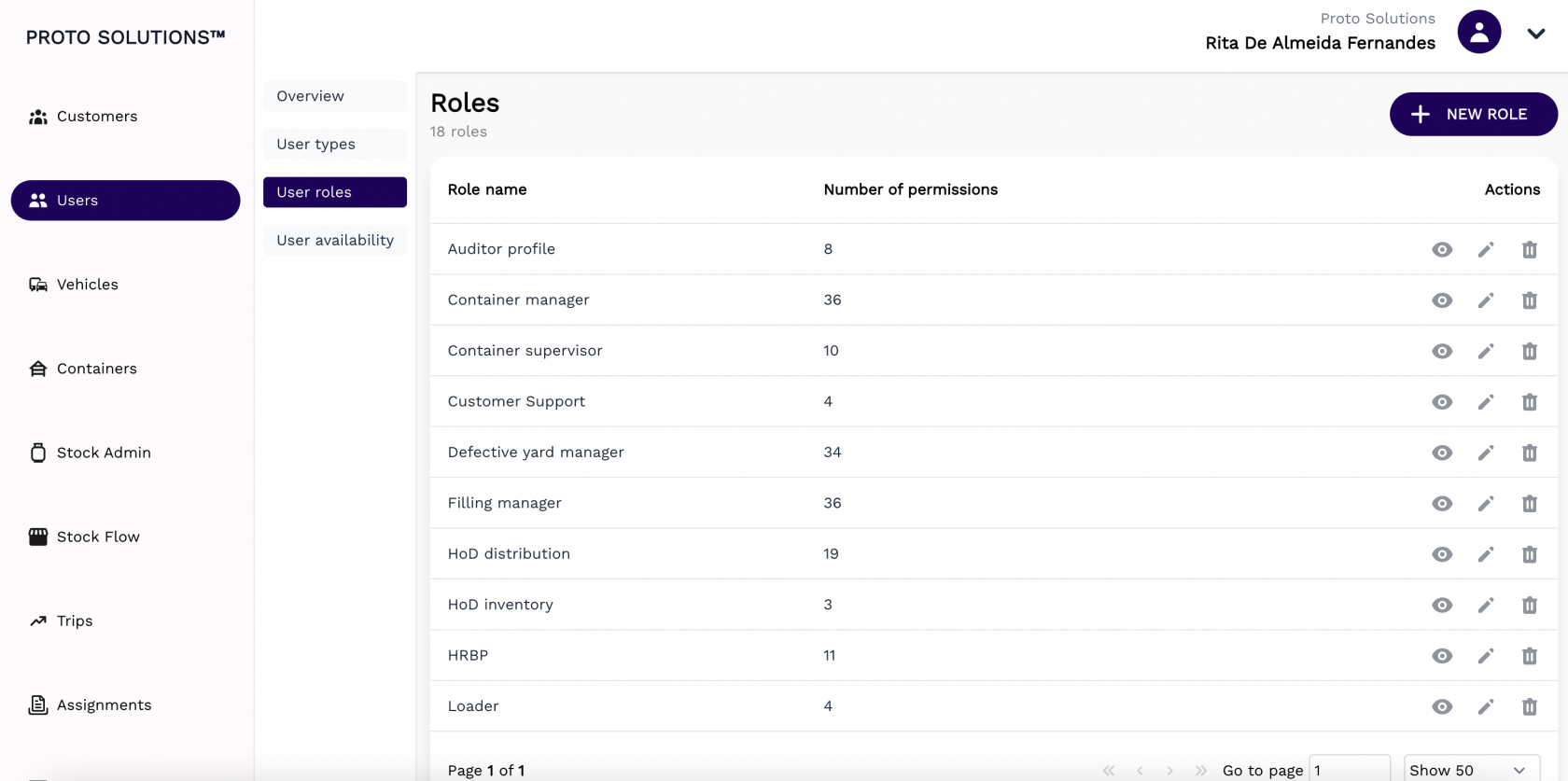Image resolution: width=1568 pixels, height=781 pixels.
Task: Click the user avatar icon
Action: [x=1479, y=32]
